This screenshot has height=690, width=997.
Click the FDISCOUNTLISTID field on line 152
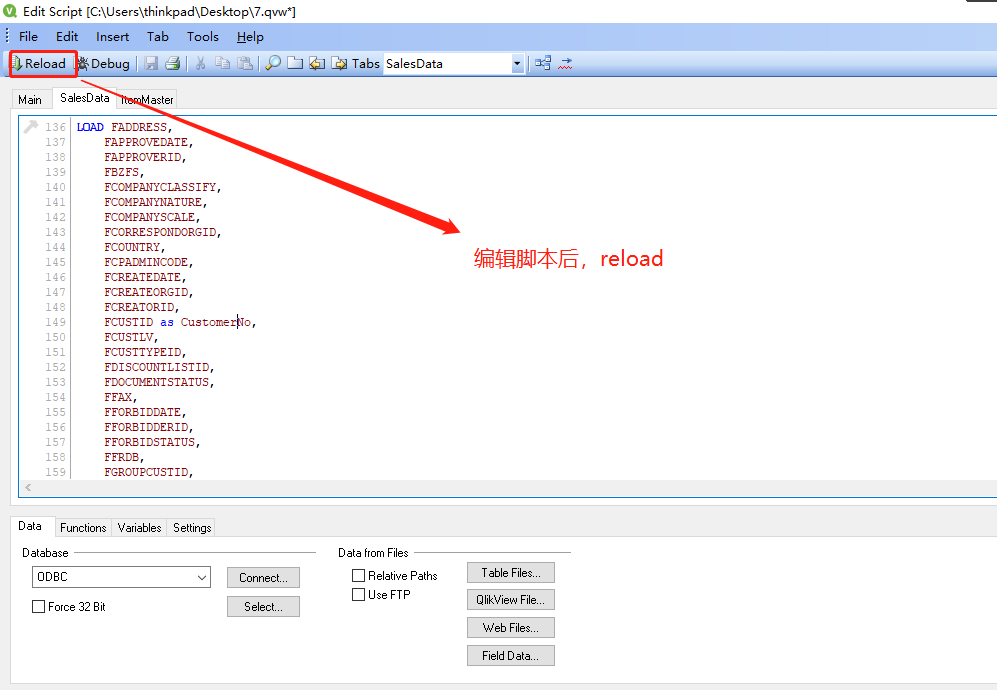(x=157, y=367)
